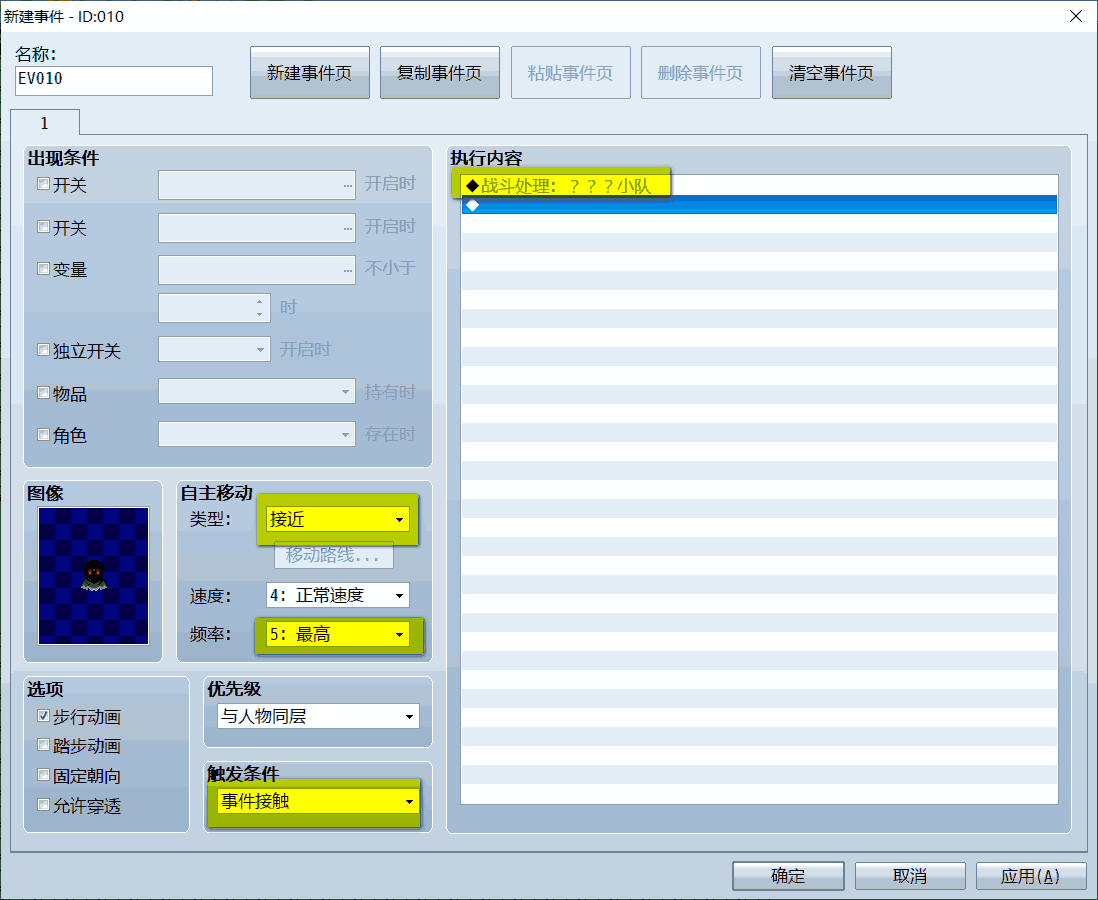Toggle the first 开关 condition checkbox
Image resolution: width=1098 pixels, height=900 pixels.
click(43, 184)
